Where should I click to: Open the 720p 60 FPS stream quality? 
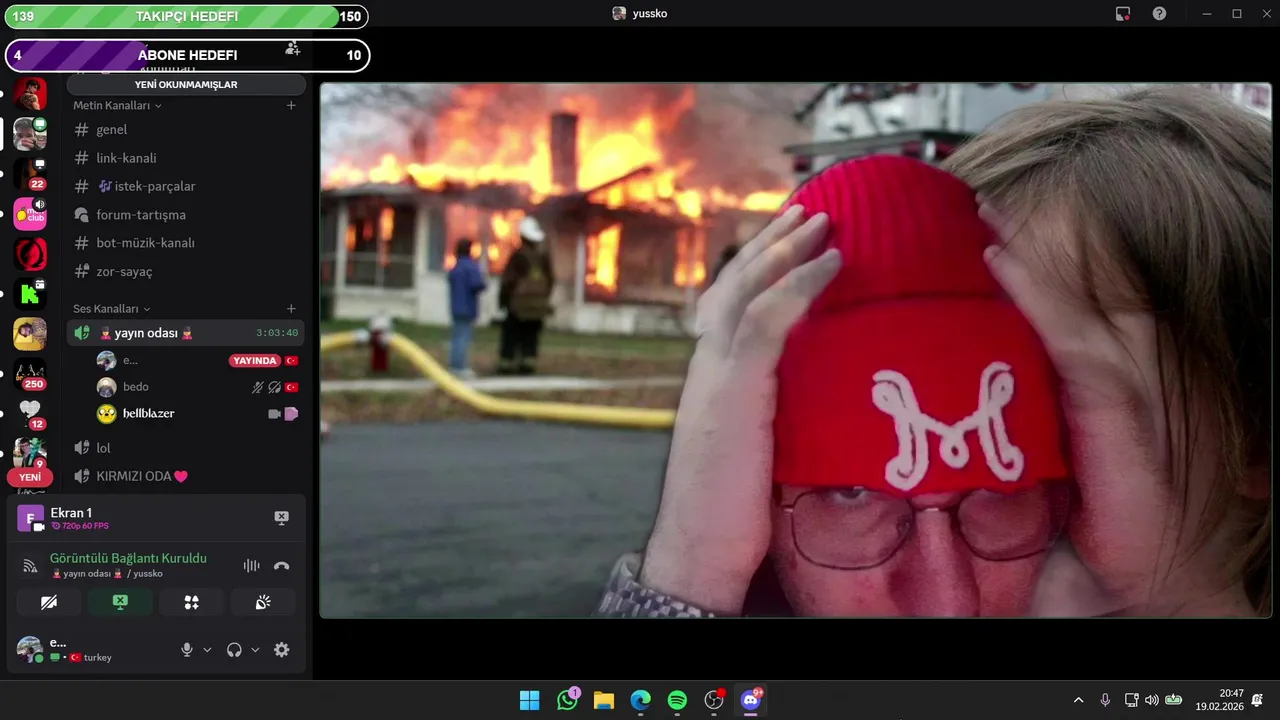tap(80, 526)
